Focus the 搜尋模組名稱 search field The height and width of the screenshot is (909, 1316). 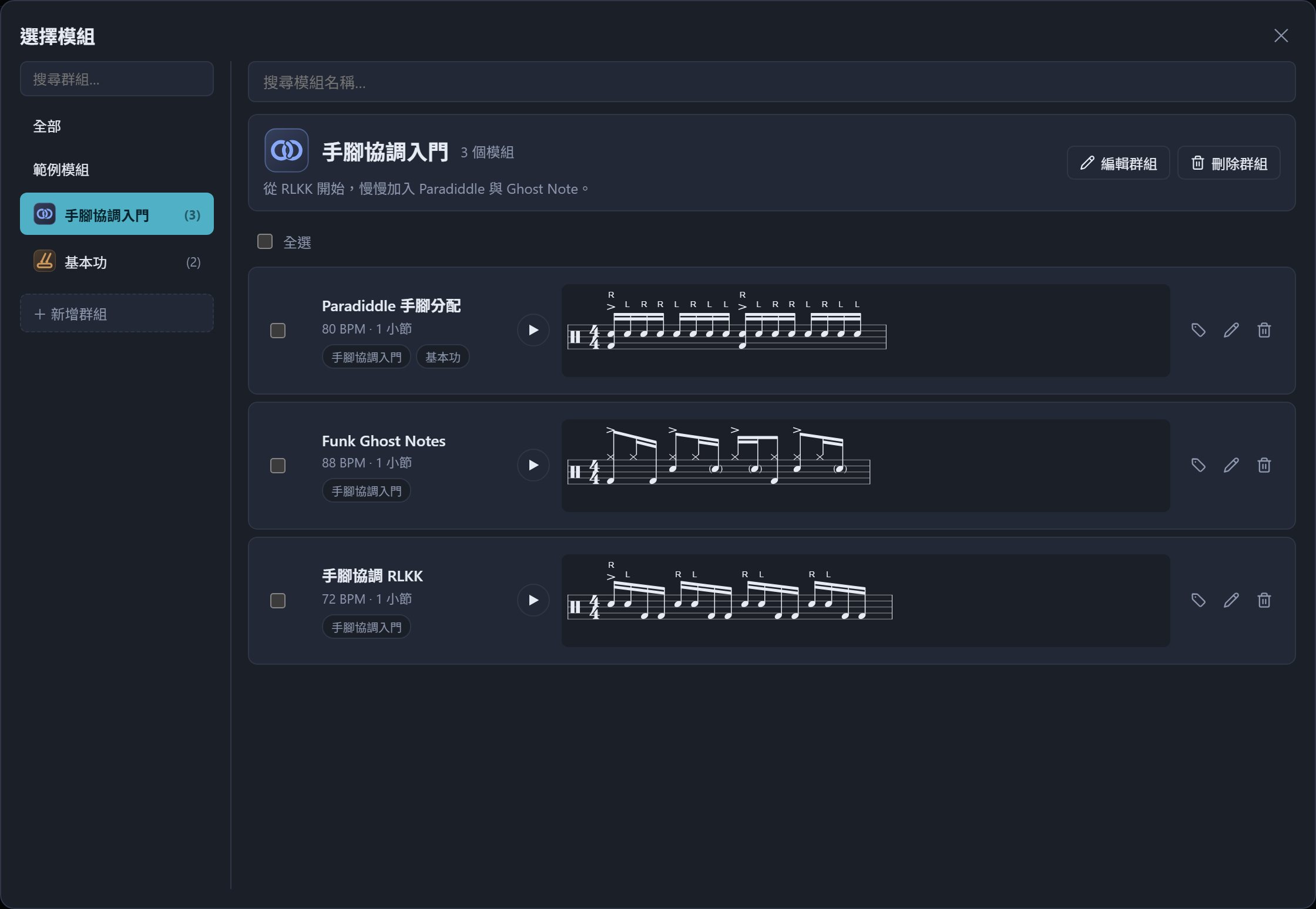click(x=771, y=82)
